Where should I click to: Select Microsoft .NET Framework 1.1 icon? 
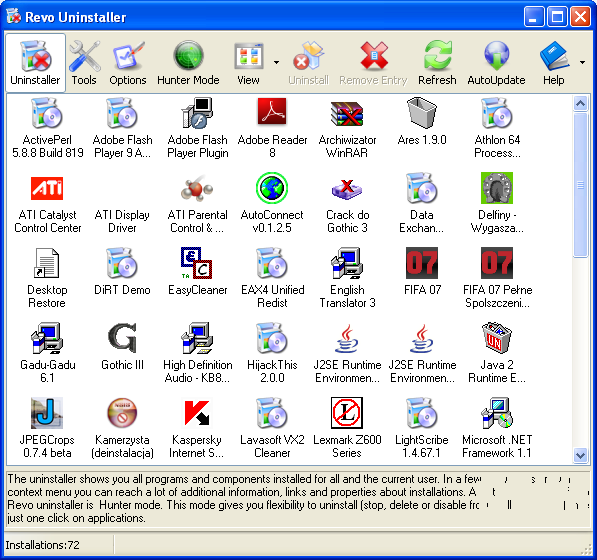(497, 413)
